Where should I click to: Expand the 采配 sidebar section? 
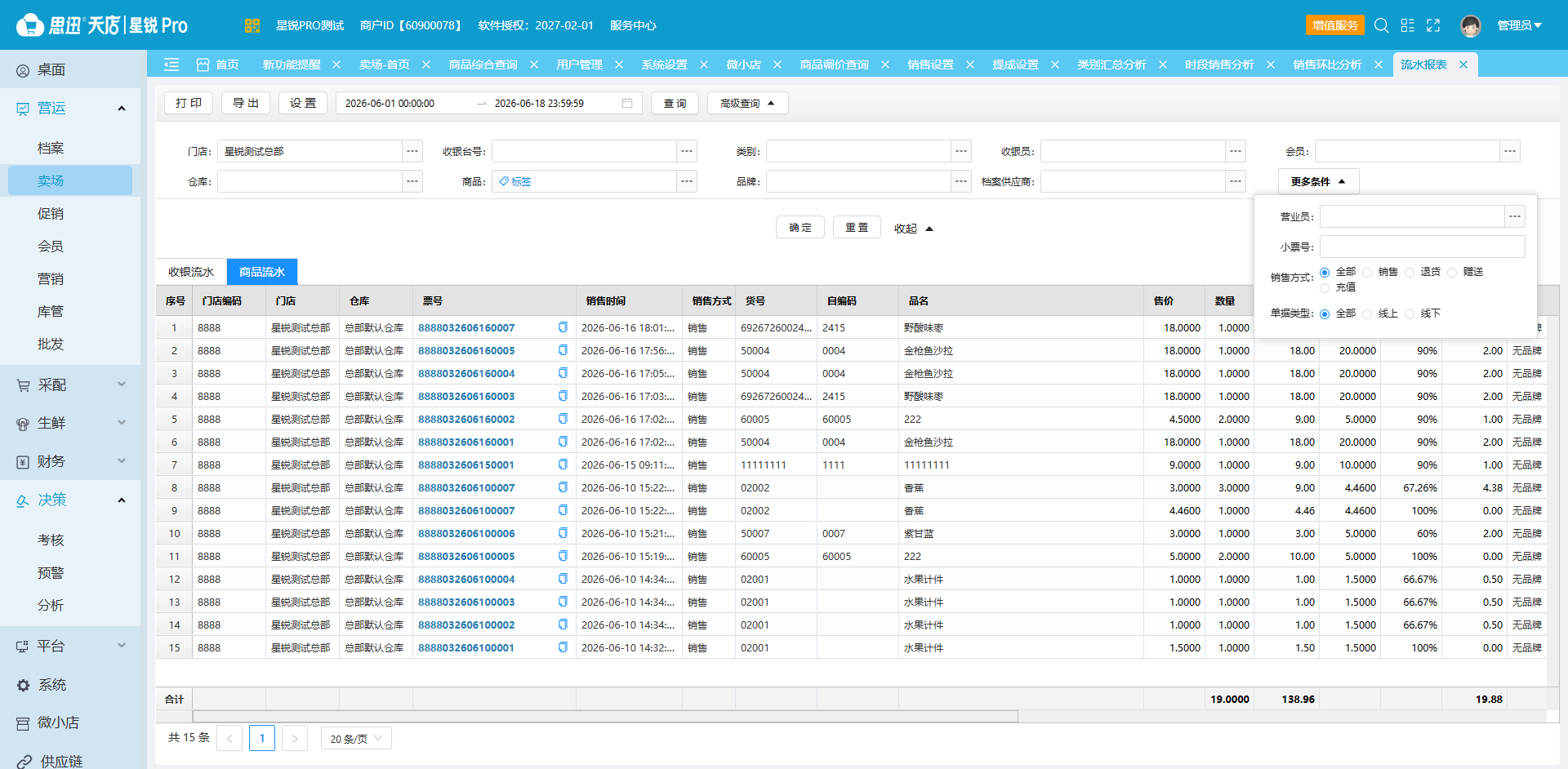(70, 384)
